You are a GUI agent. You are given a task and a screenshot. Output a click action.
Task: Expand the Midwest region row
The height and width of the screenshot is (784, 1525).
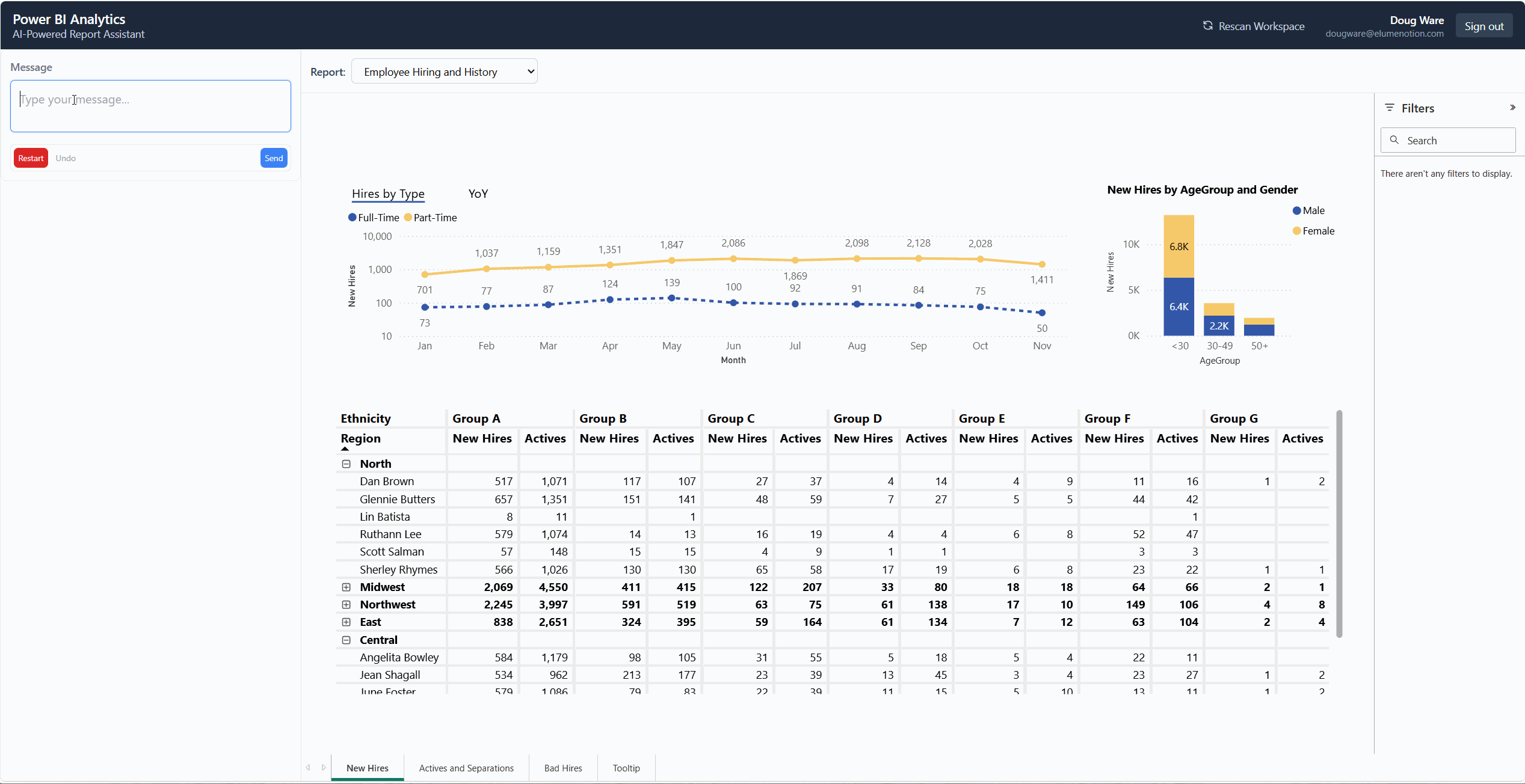(347, 587)
